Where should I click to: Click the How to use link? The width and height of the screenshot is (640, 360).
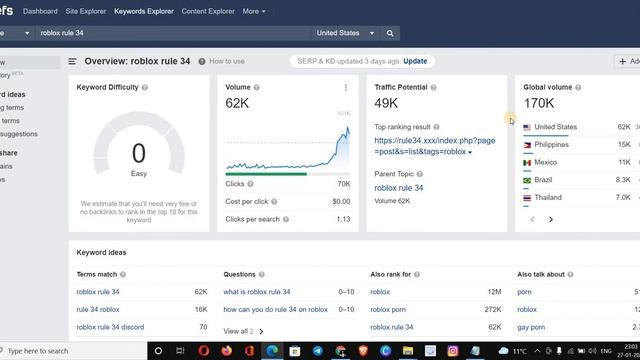point(227,61)
